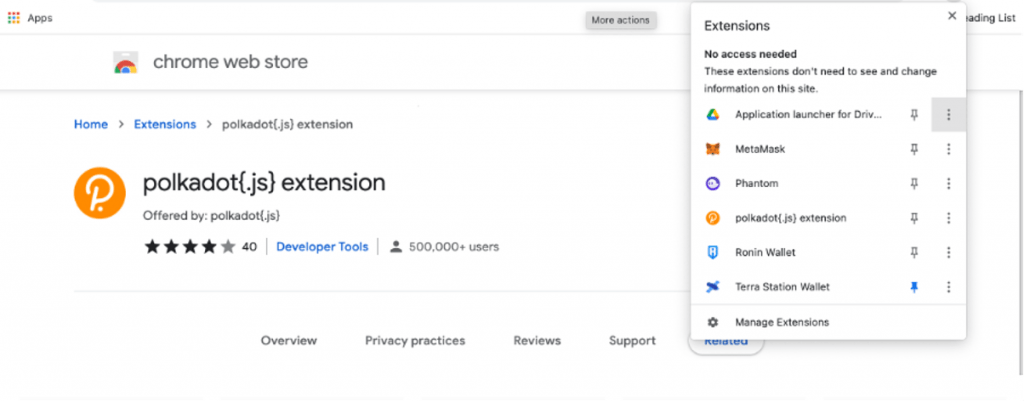Open three-dot menu for Phantom

[x=948, y=184]
